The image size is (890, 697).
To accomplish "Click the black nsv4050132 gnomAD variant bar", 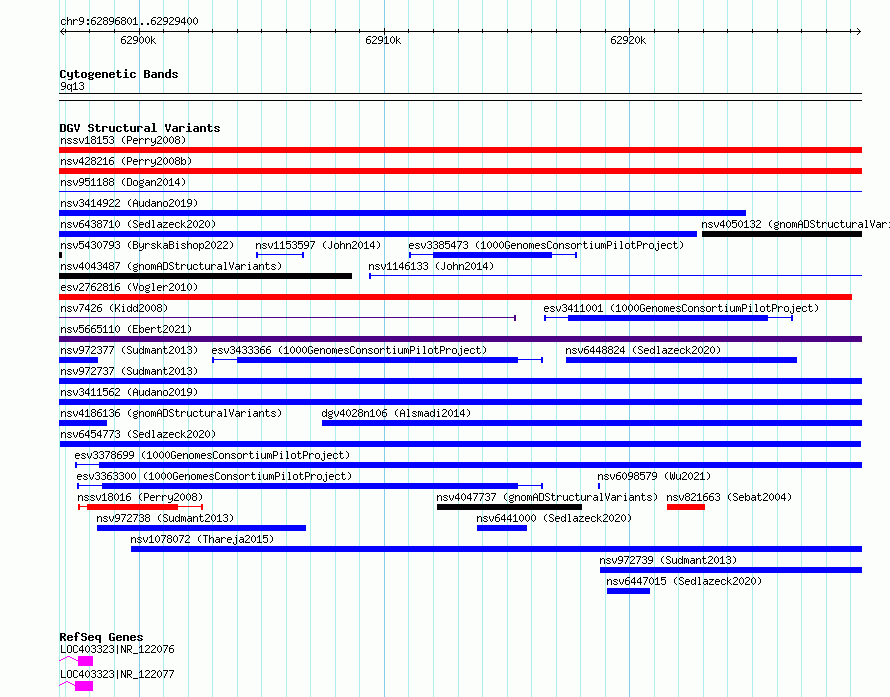I will pos(782,234).
